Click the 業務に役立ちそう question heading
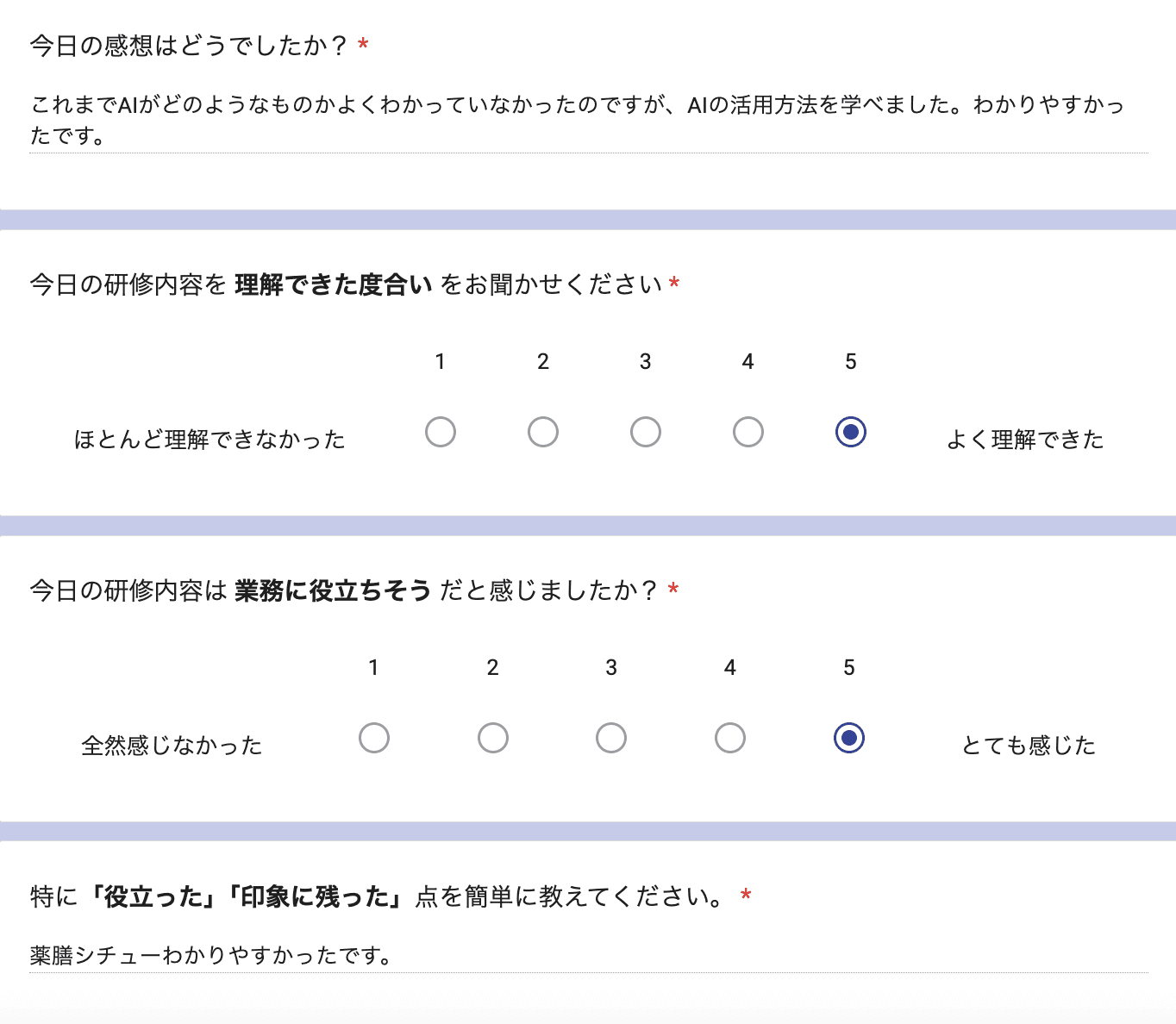1176x1024 pixels. (x=345, y=590)
